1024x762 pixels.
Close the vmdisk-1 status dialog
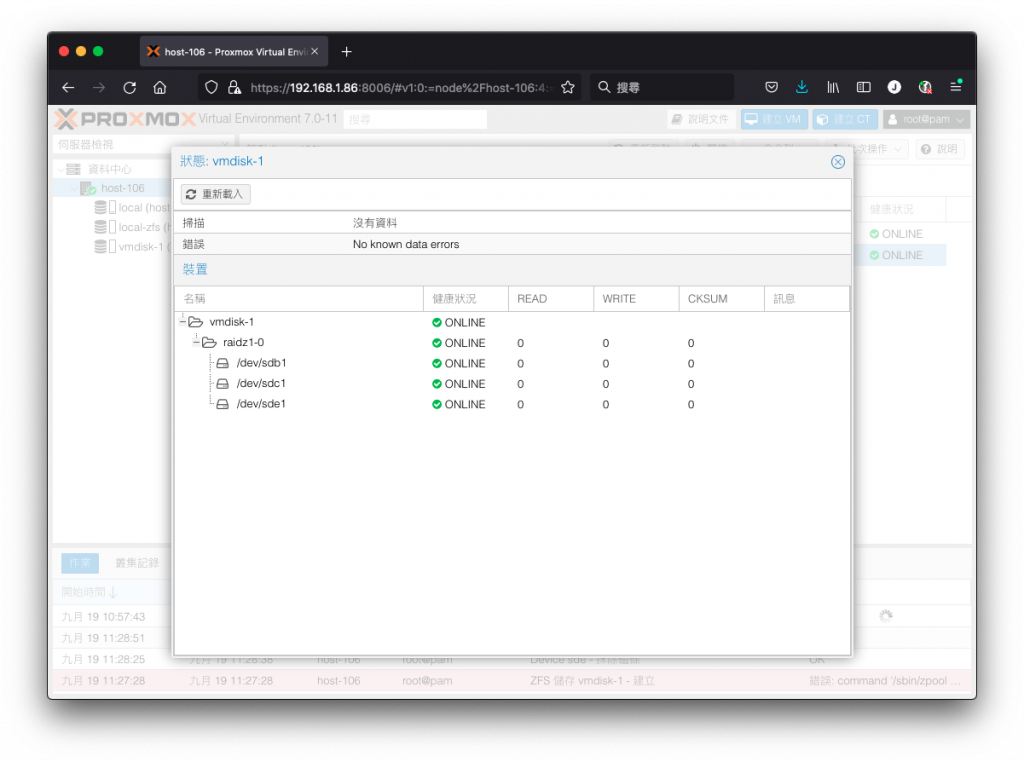coord(838,162)
